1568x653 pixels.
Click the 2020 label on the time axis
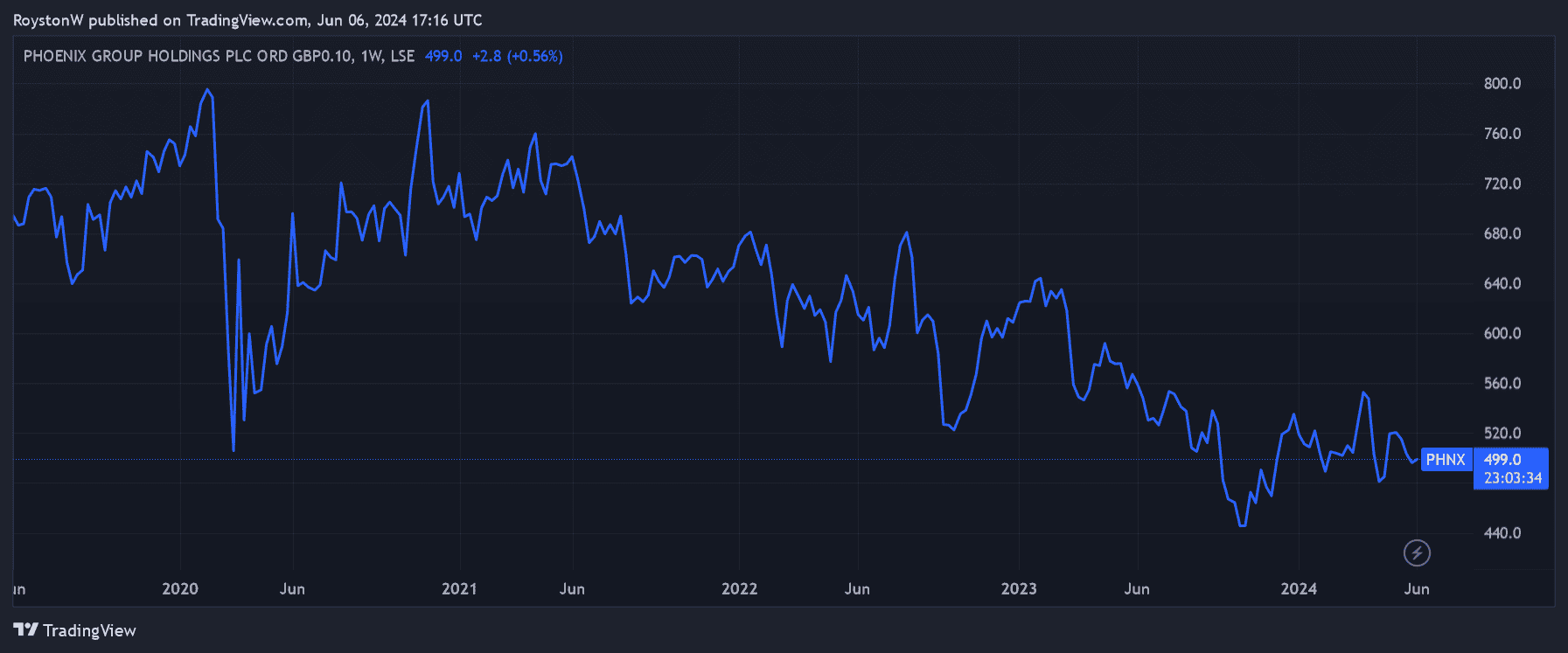click(180, 589)
